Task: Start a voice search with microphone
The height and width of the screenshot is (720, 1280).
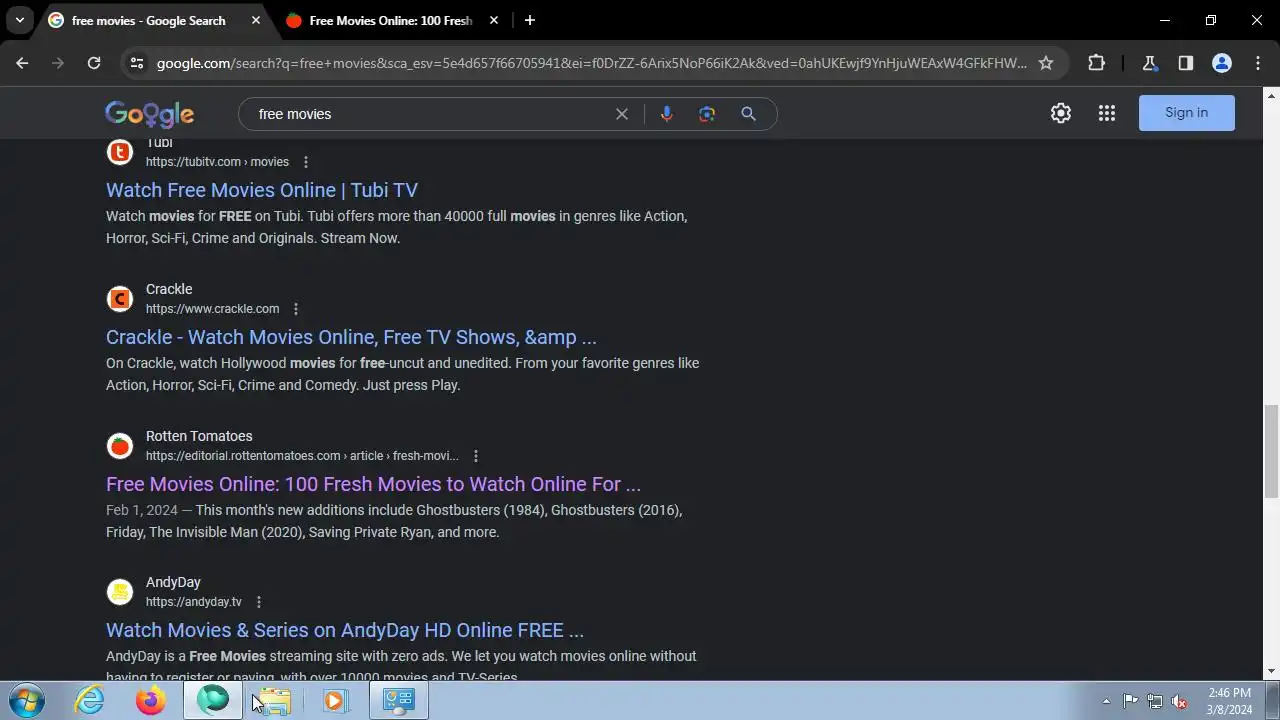Action: 666,114
